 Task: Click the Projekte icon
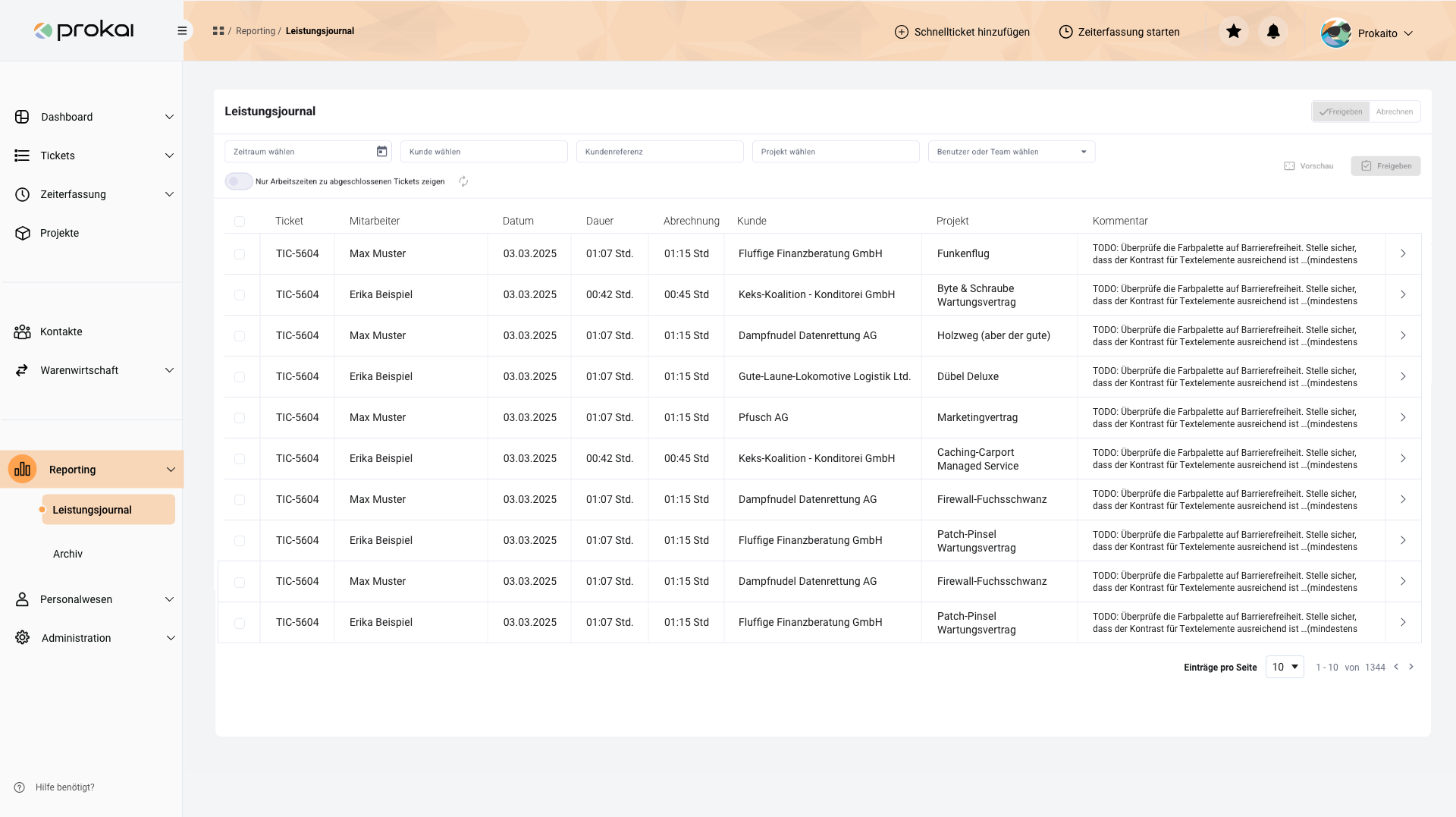coord(20,233)
